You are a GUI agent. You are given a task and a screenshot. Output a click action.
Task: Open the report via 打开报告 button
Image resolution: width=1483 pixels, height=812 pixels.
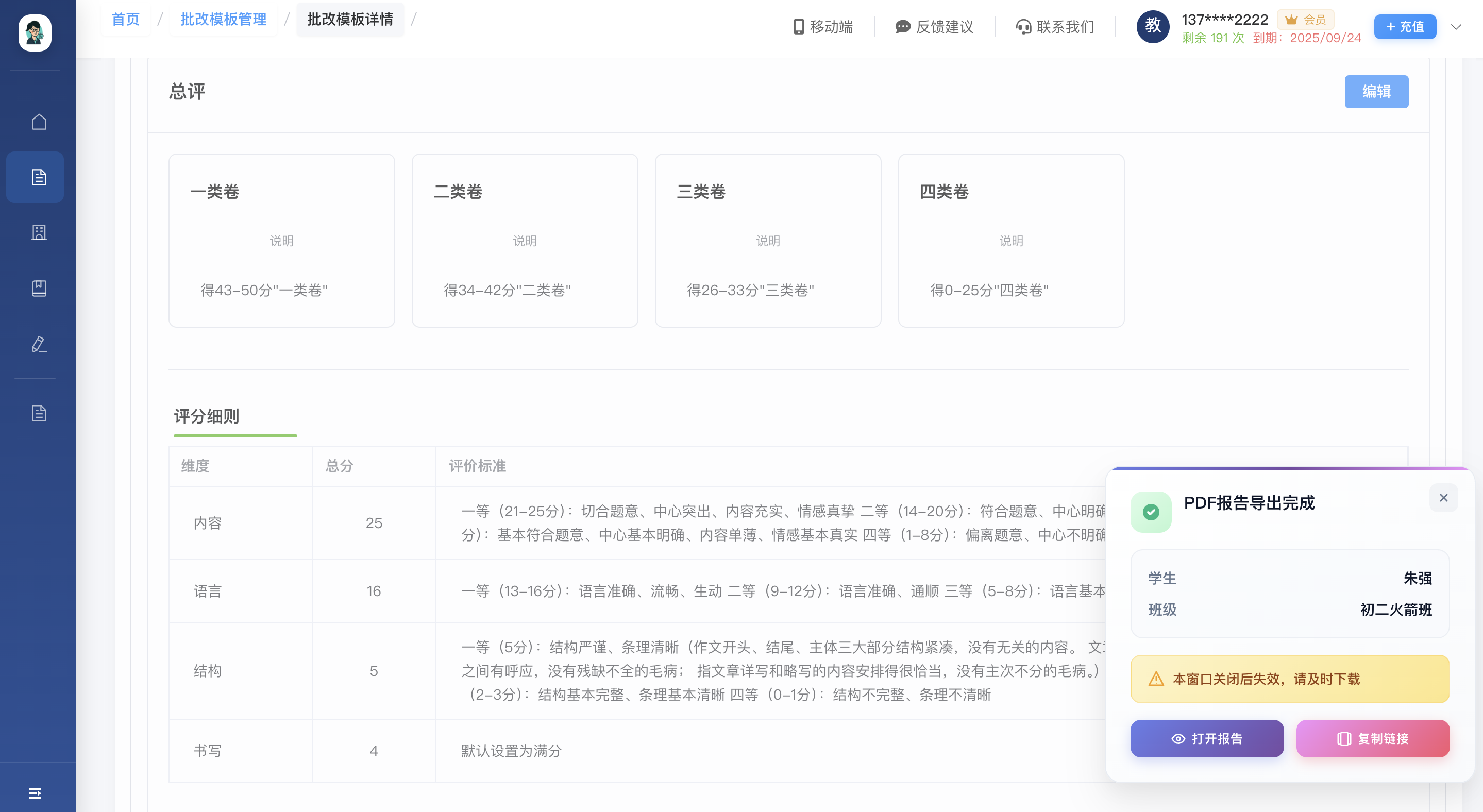(x=1207, y=738)
